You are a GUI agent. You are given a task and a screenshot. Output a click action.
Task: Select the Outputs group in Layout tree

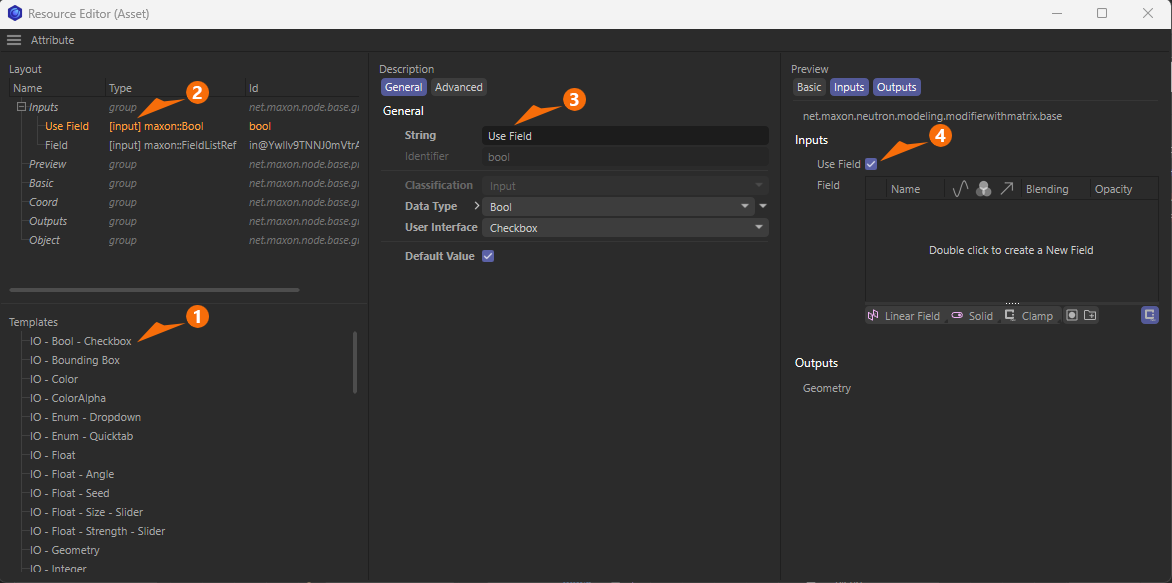point(185,221)
